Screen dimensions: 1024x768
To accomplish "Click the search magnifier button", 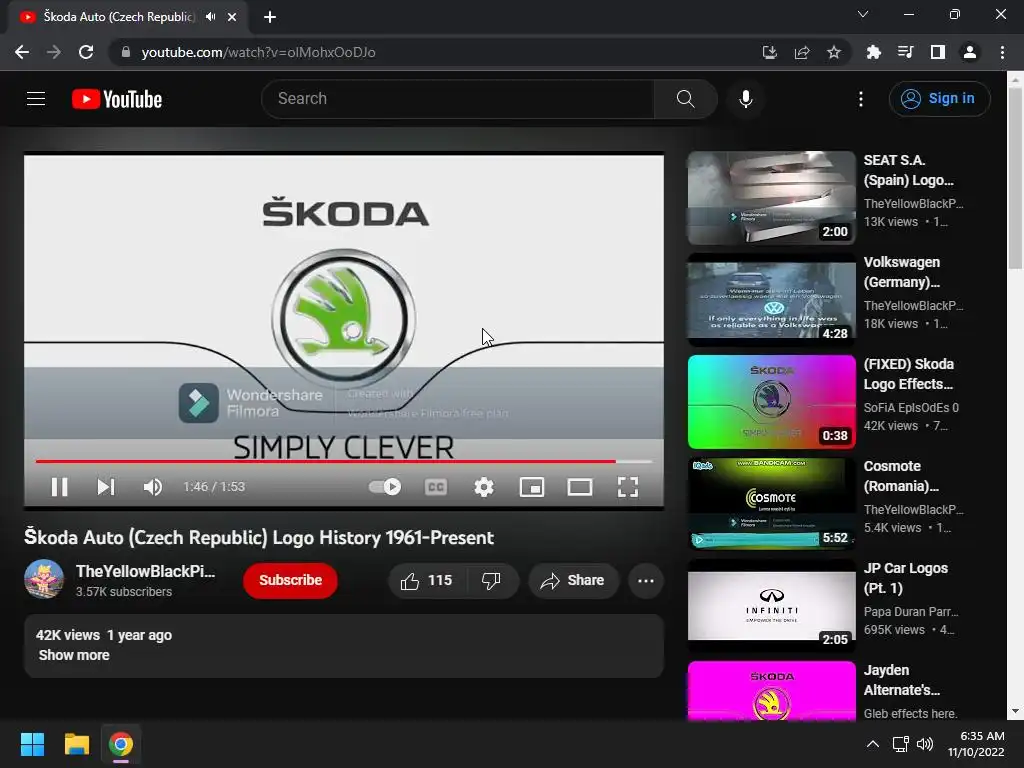I will click(x=685, y=99).
